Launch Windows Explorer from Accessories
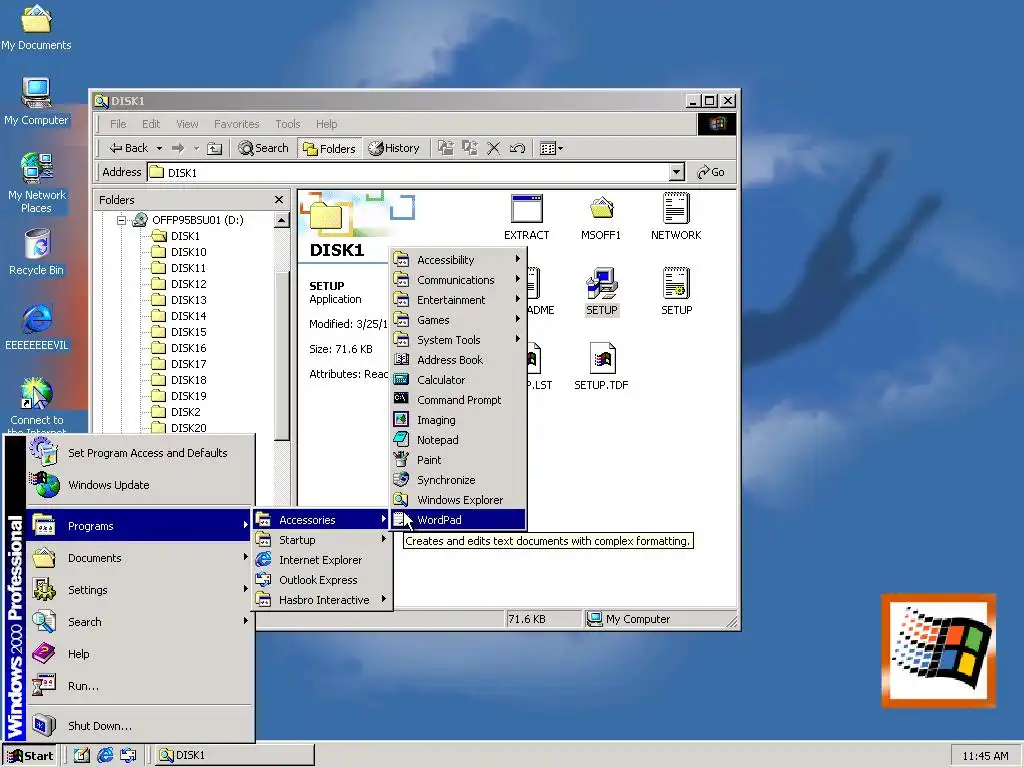The image size is (1024, 768). [458, 500]
